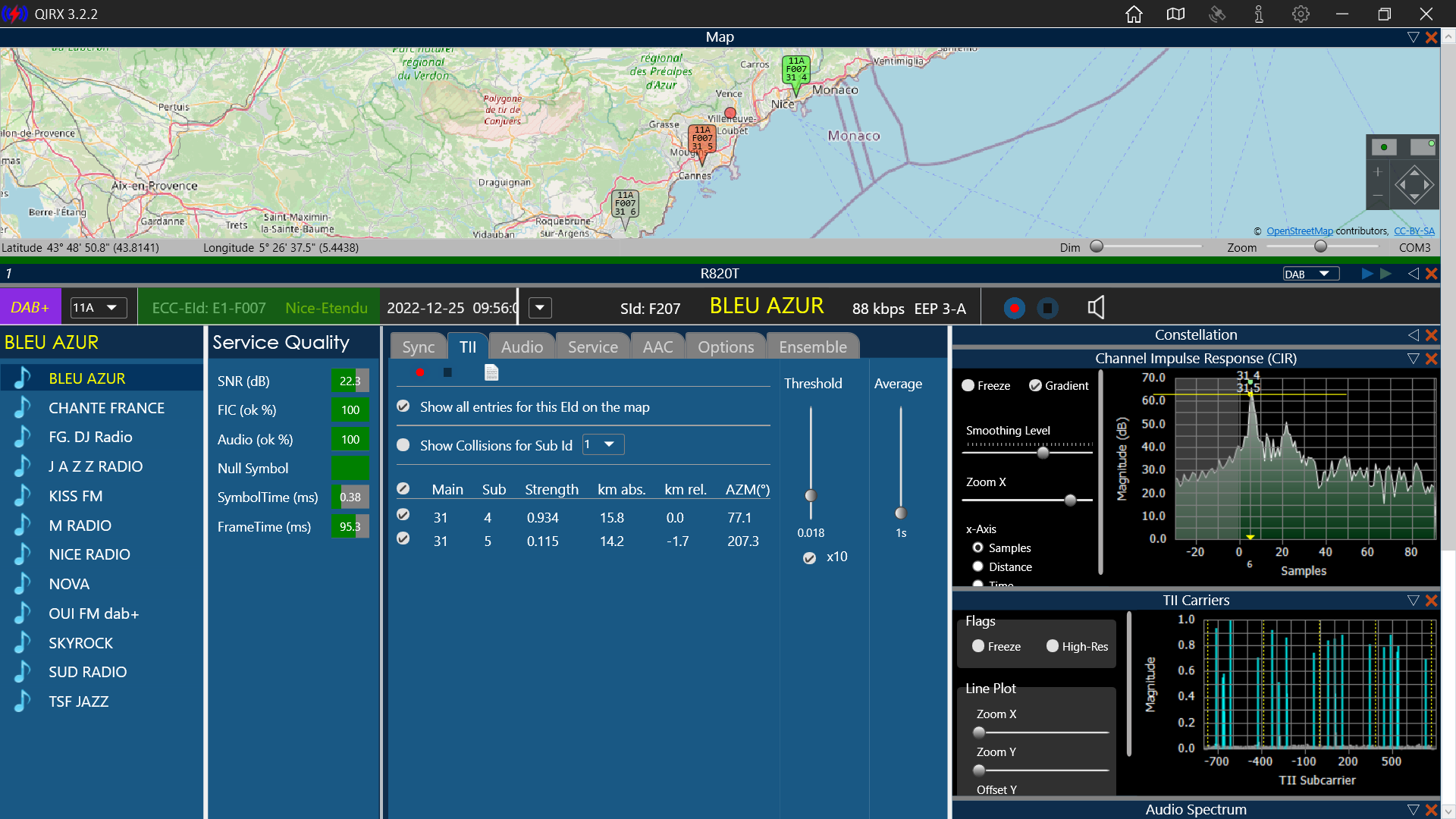Switch to the Audio tab
This screenshot has width=1456, height=819.
click(x=522, y=347)
